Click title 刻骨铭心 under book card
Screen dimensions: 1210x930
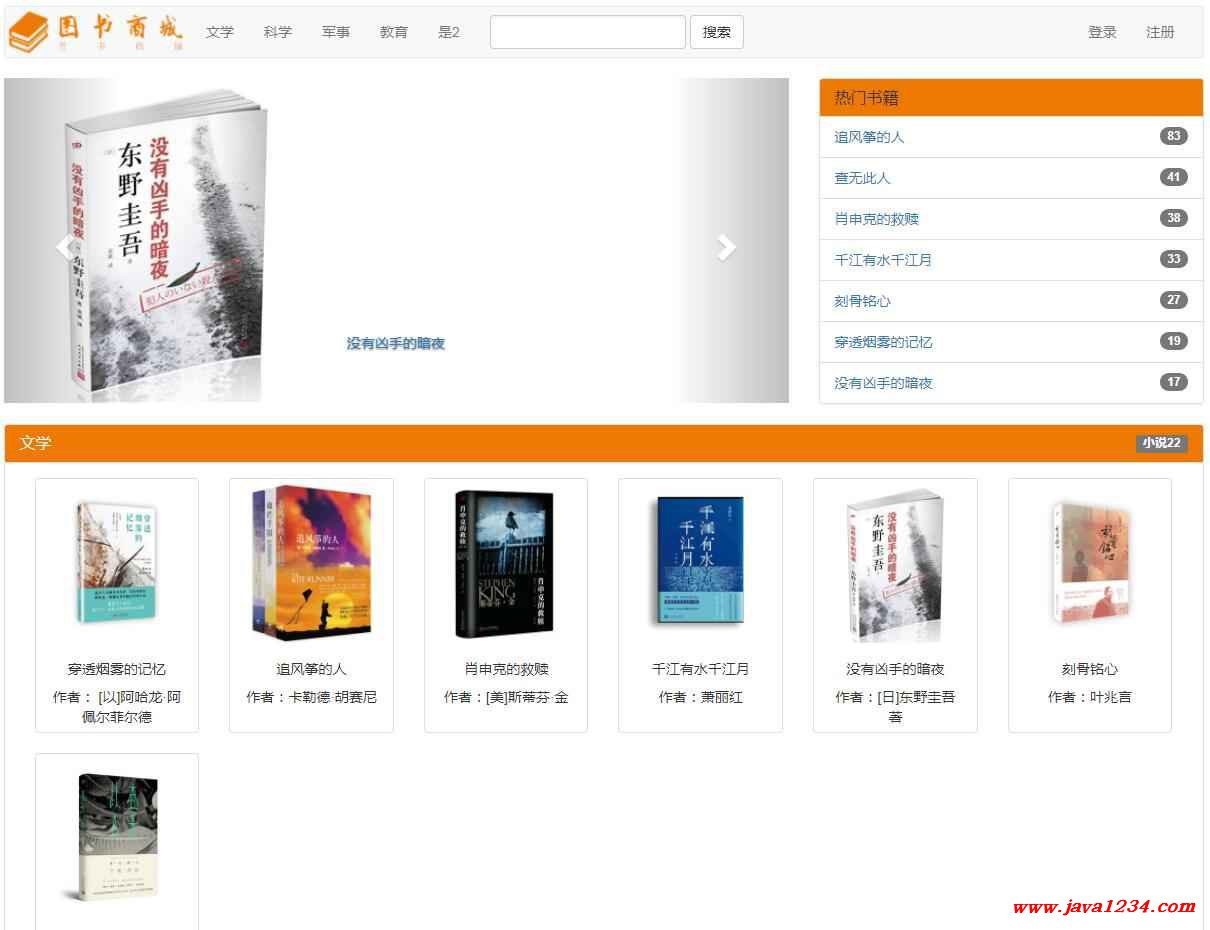point(1090,669)
